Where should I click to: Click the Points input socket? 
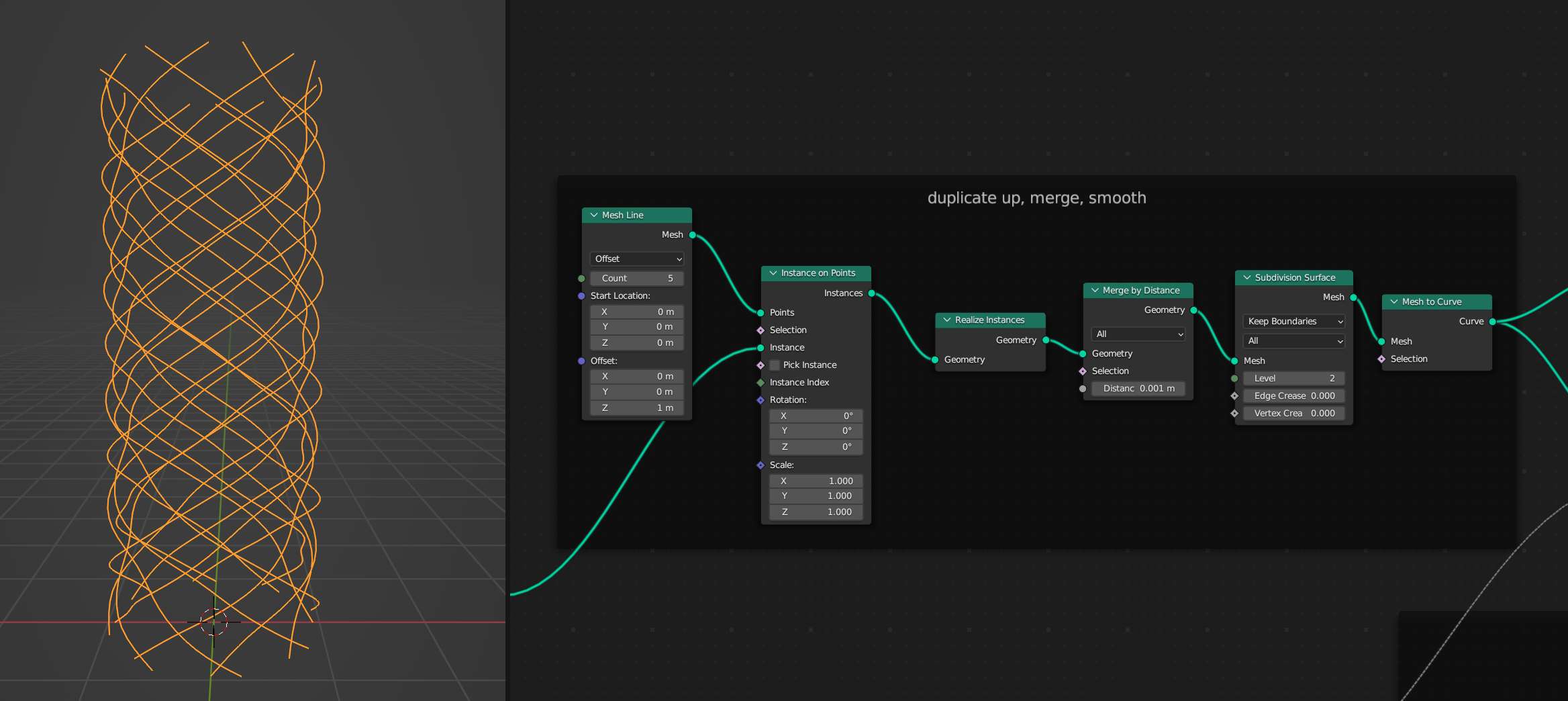point(761,313)
